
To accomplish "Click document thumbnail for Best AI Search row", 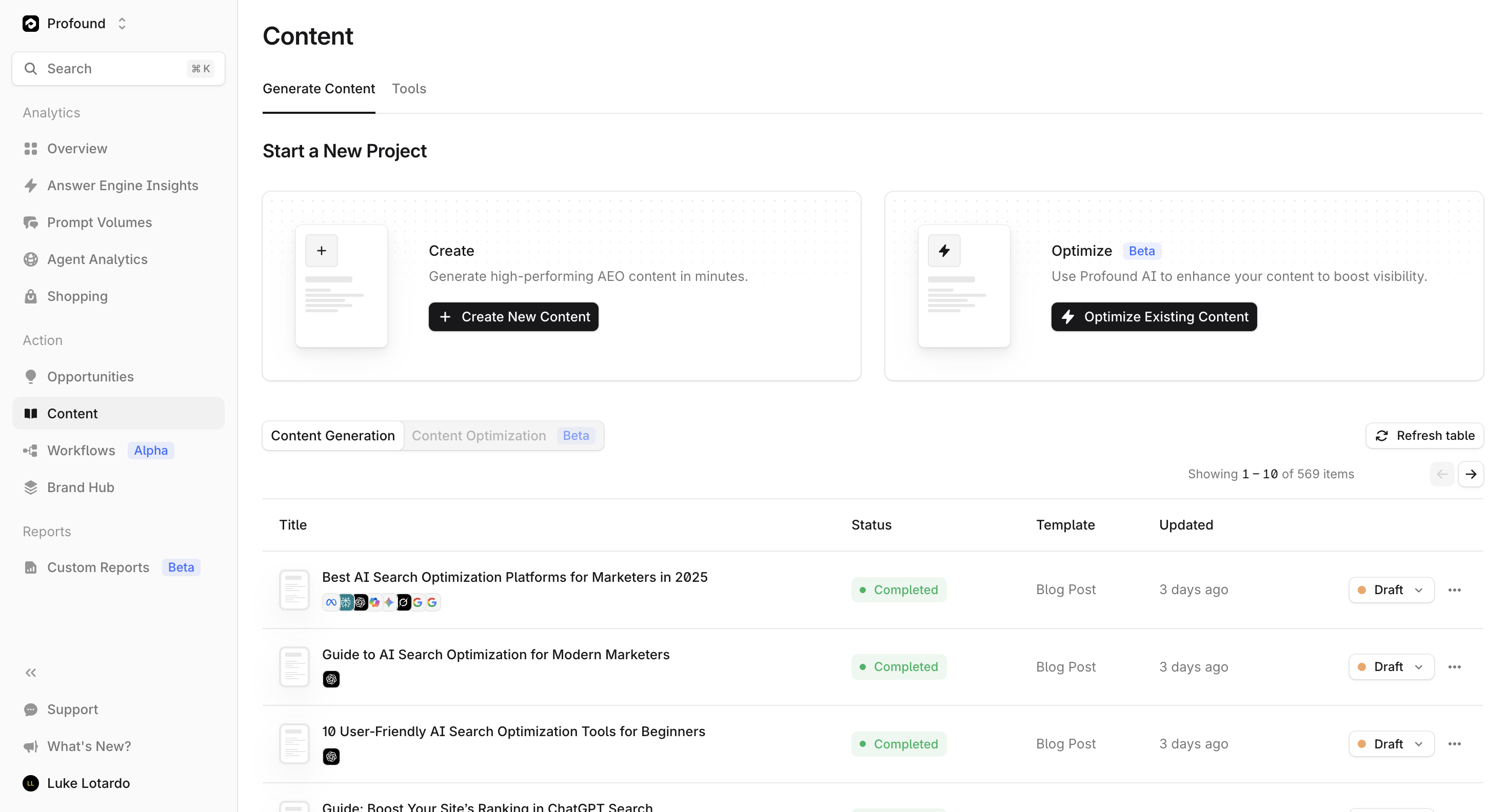I will tap(294, 590).
